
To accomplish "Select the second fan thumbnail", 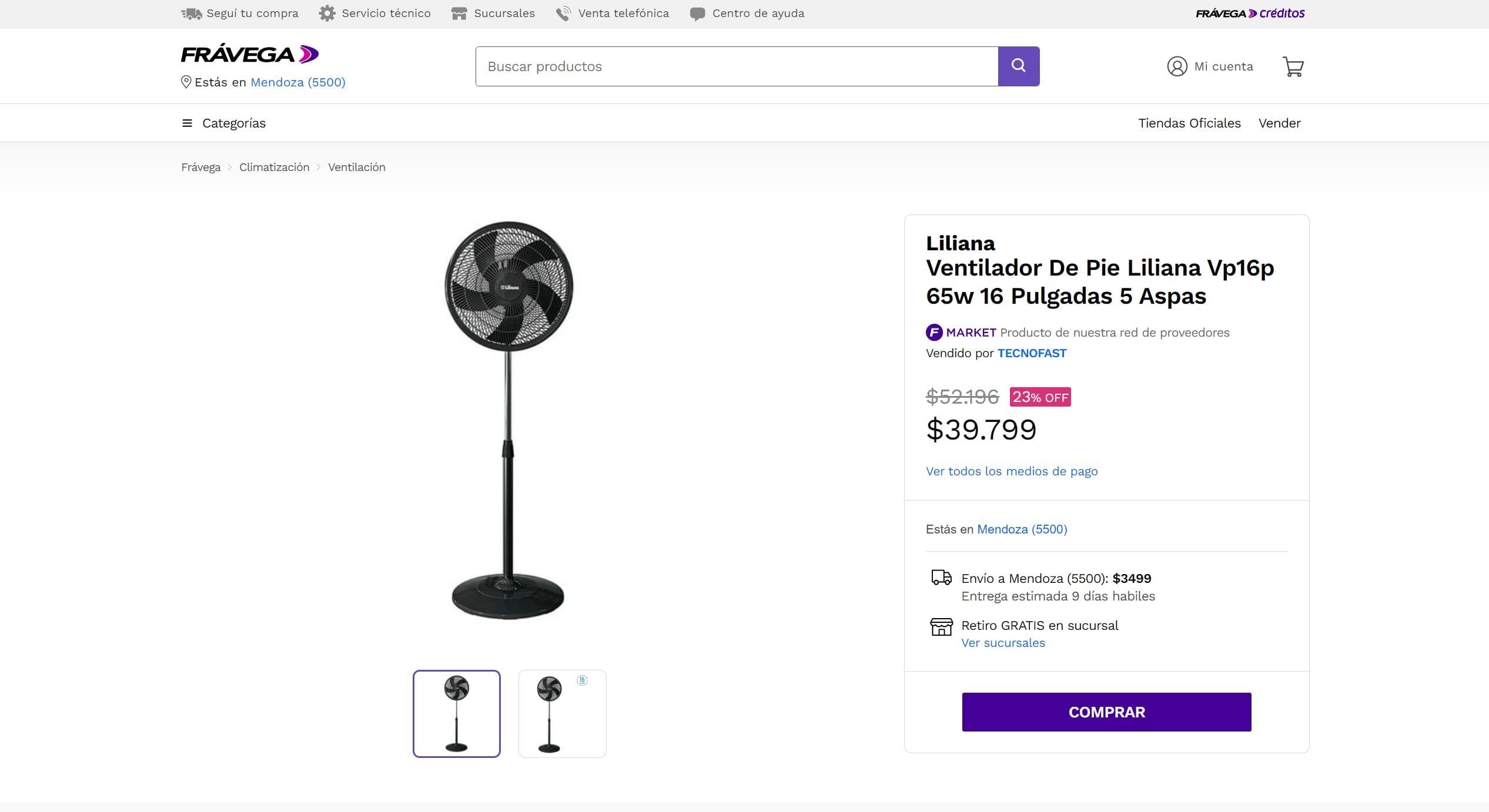I will click(x=561, y=713).
